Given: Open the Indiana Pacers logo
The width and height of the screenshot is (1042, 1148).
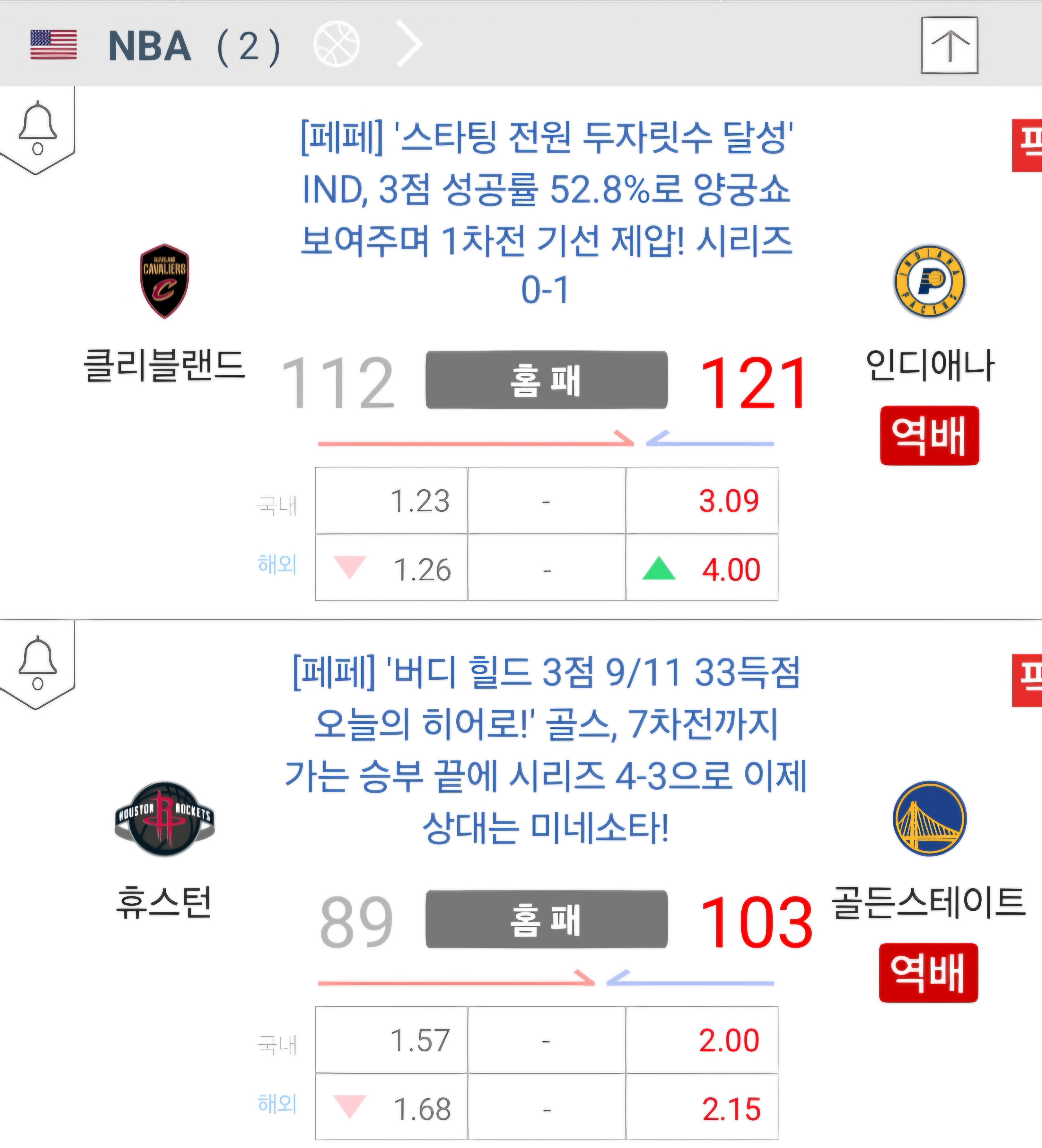Looking at the screenshot, I should (x=930, y=281).
